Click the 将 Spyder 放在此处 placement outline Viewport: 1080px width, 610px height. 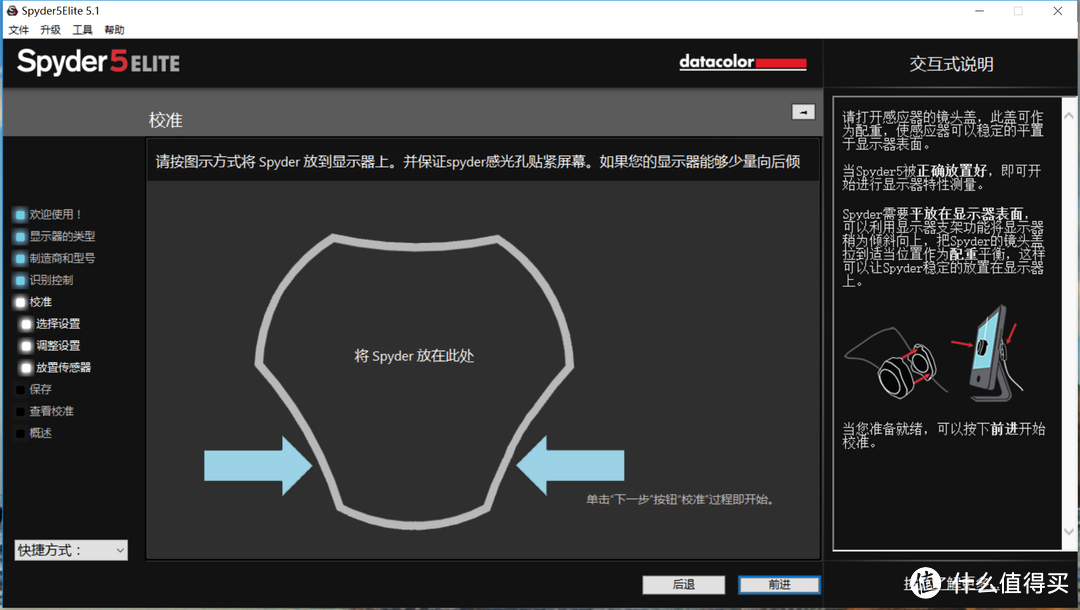[x=414, y=381]
